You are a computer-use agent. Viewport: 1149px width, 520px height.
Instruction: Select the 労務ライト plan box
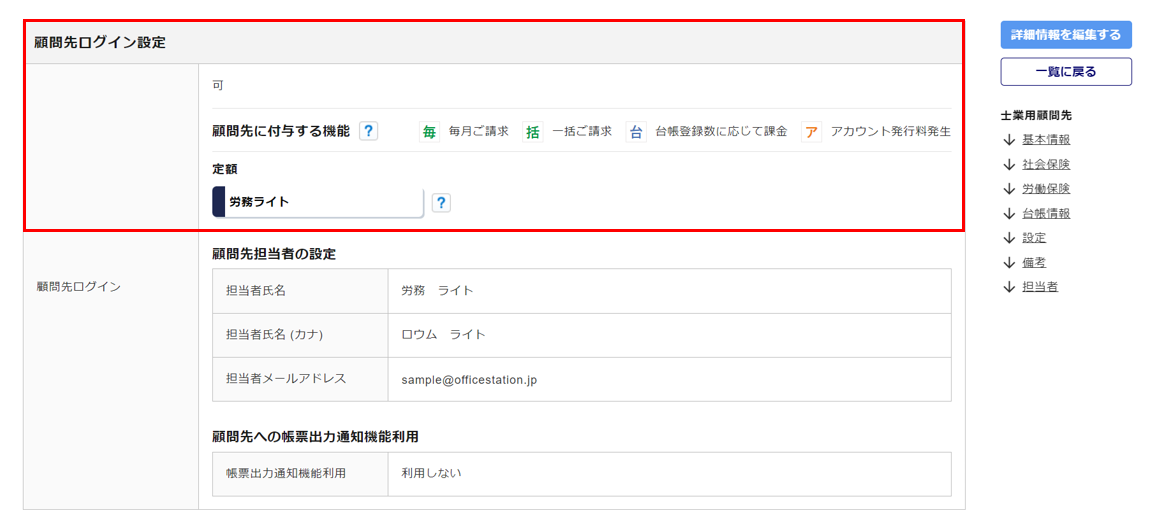318,202
